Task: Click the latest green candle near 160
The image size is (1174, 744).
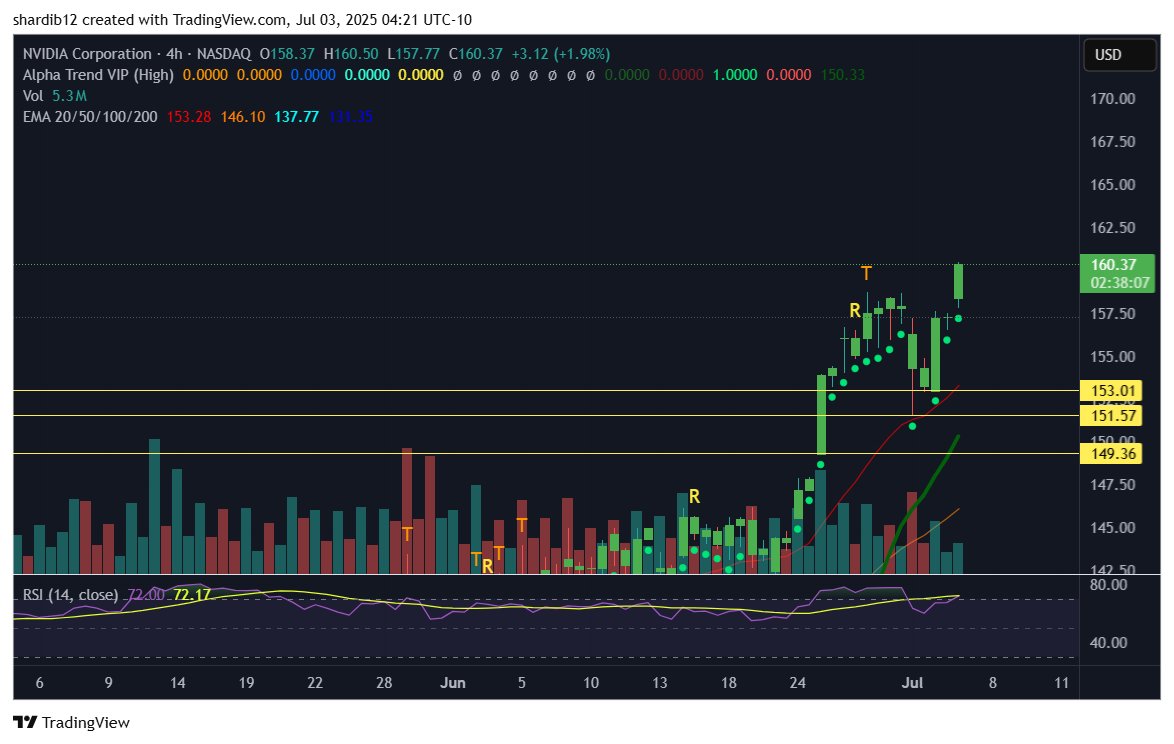Action: (958, 282)
